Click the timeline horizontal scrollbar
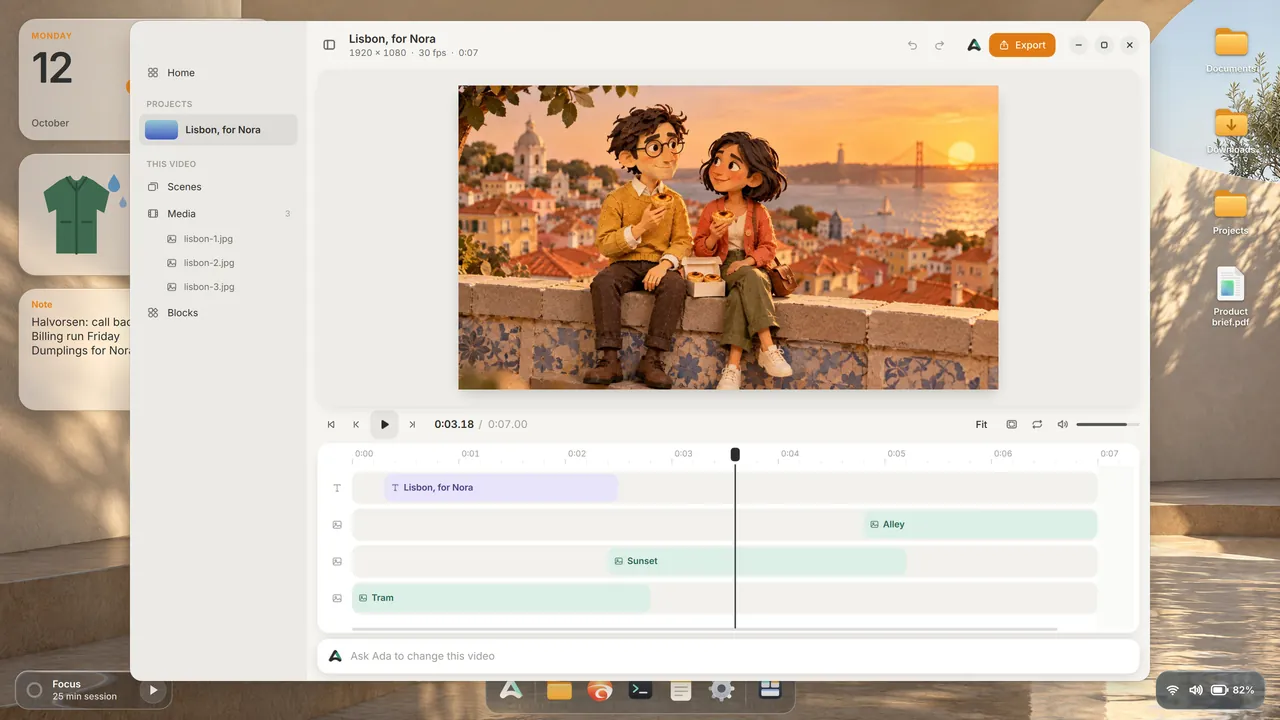The height and width of the screenshot is (720, 1280). pos(704,629)
